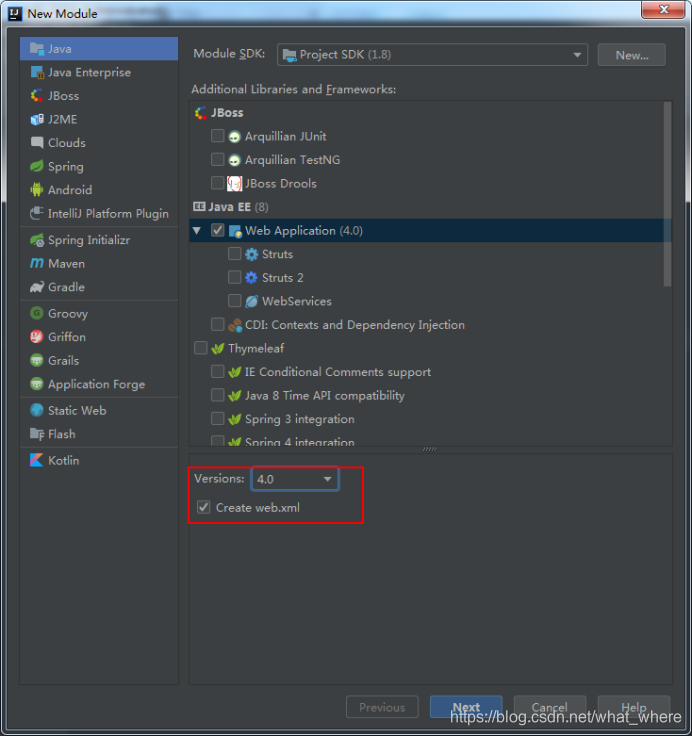Tick Java 8 Time API compatibility checkbox
Viewport: 692px width, 736px height.
pyautogui.click(x=217, y=395)
